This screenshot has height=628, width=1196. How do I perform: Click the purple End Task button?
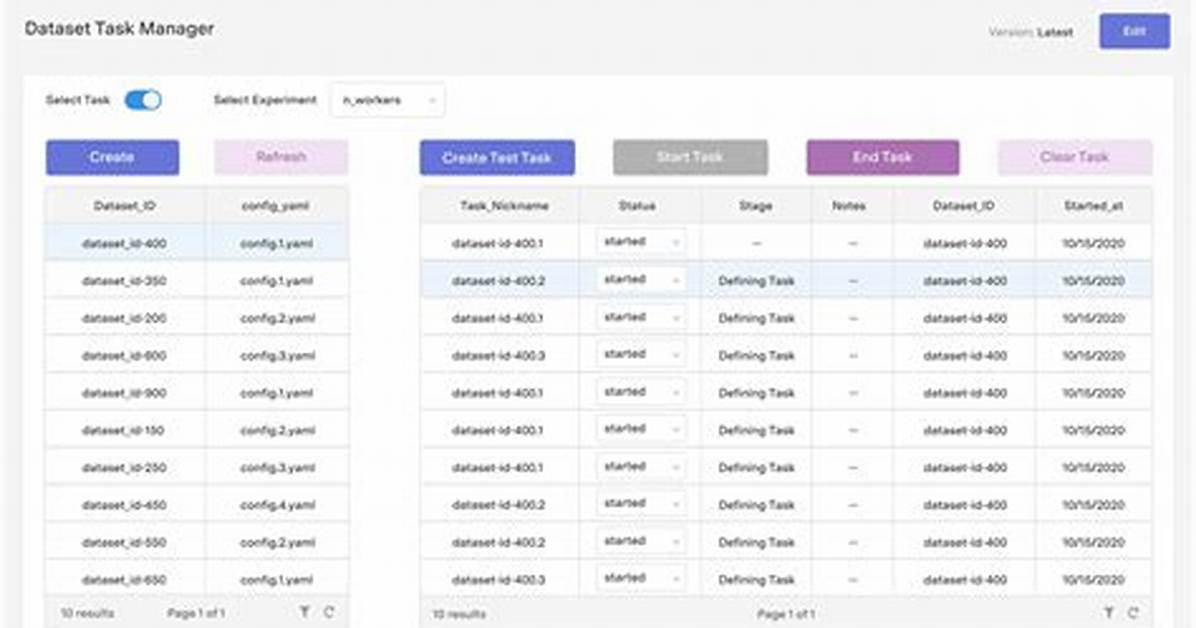click(883, 157)
